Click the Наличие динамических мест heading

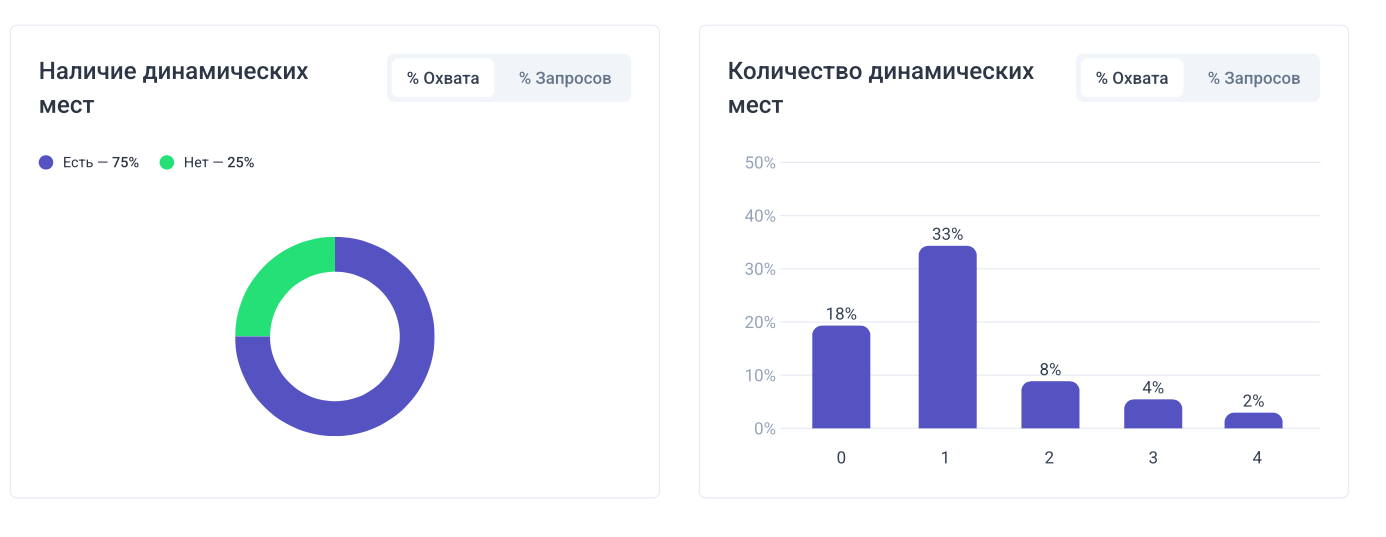(173, 88)
